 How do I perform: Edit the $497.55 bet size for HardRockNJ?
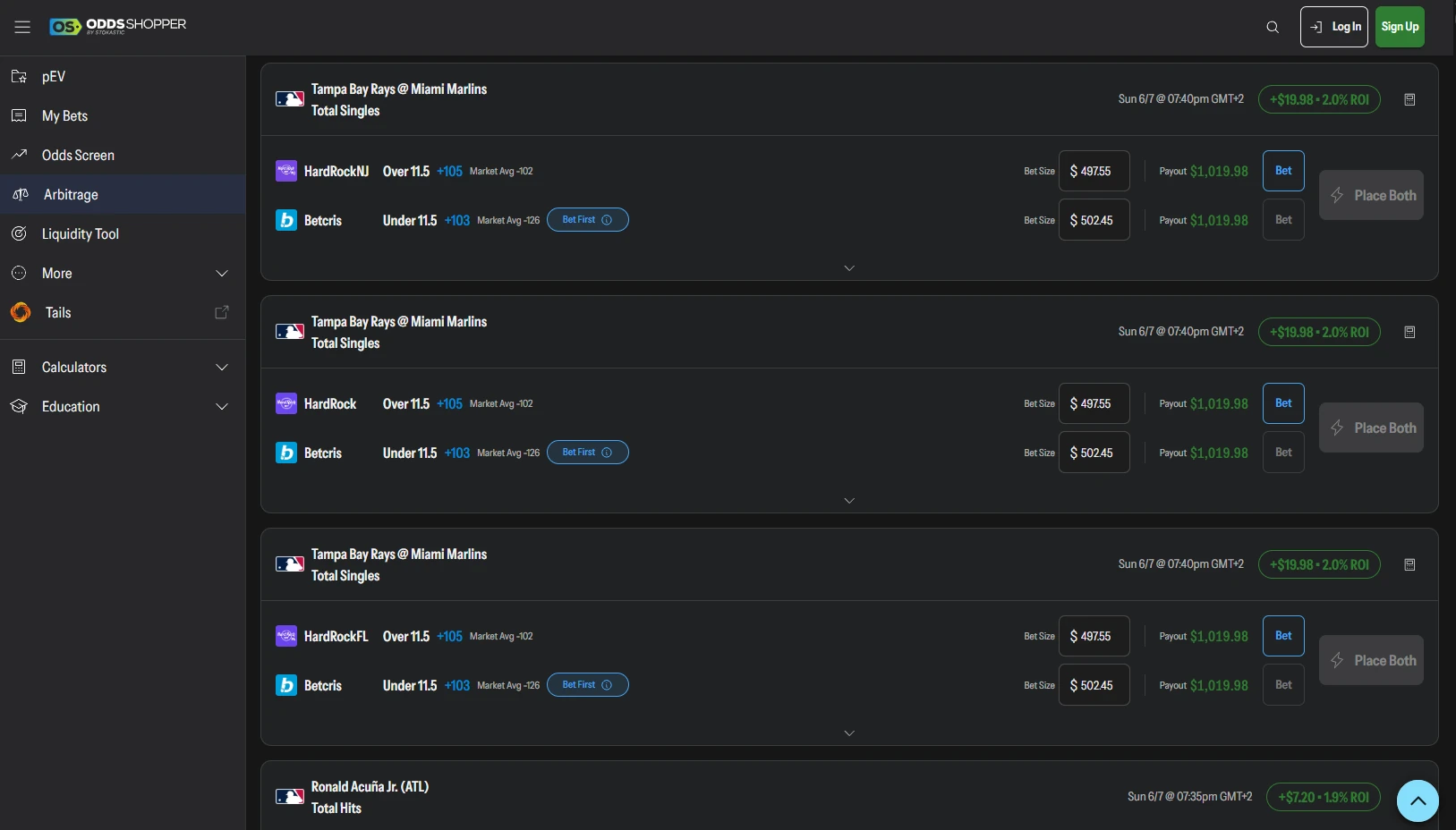click(1094, 171)
